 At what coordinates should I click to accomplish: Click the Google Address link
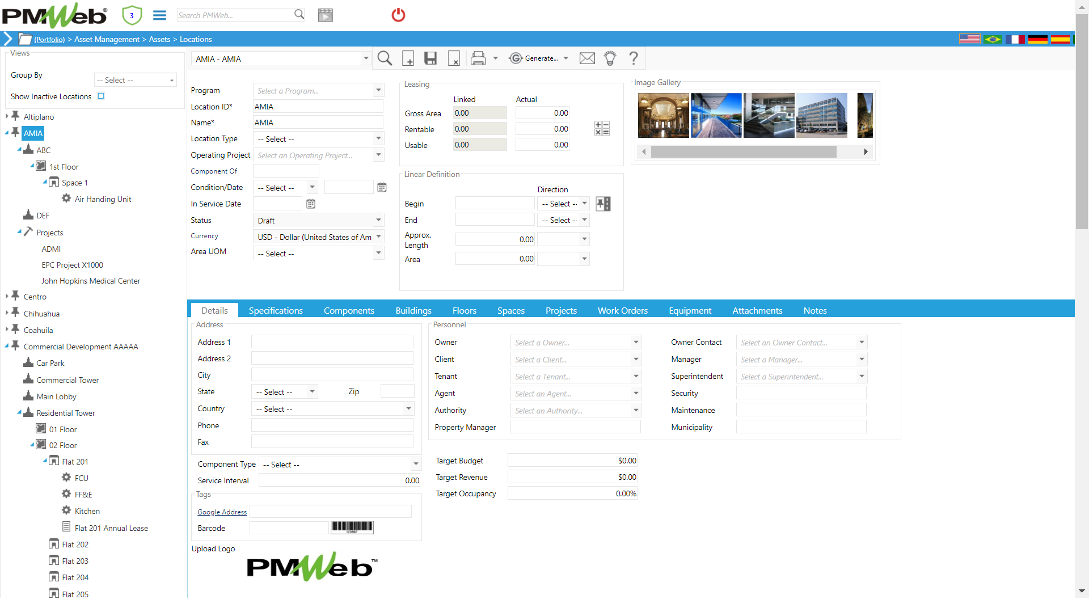[x=222, y=512]
